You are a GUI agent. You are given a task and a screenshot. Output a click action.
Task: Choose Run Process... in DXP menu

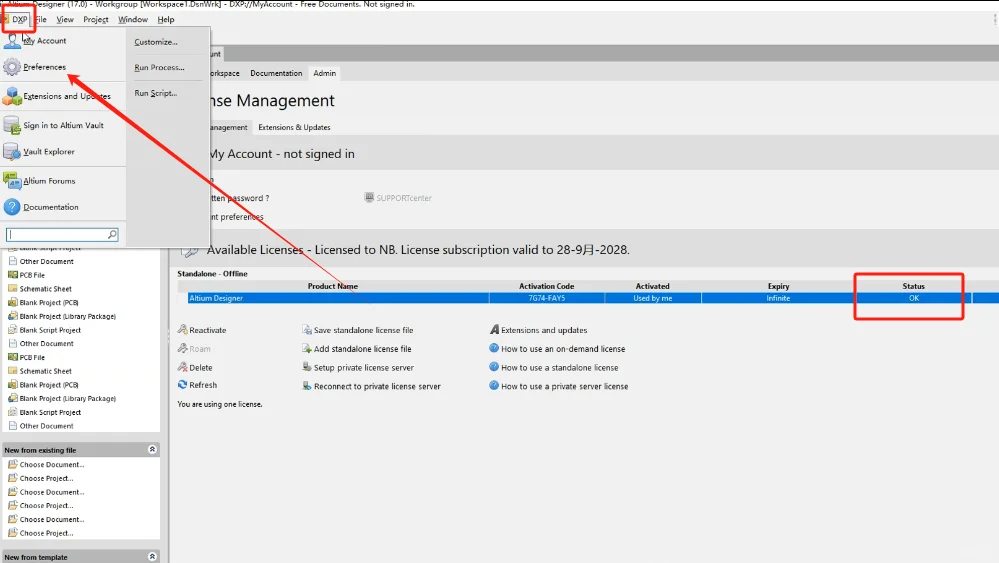(x=159, y=68)
